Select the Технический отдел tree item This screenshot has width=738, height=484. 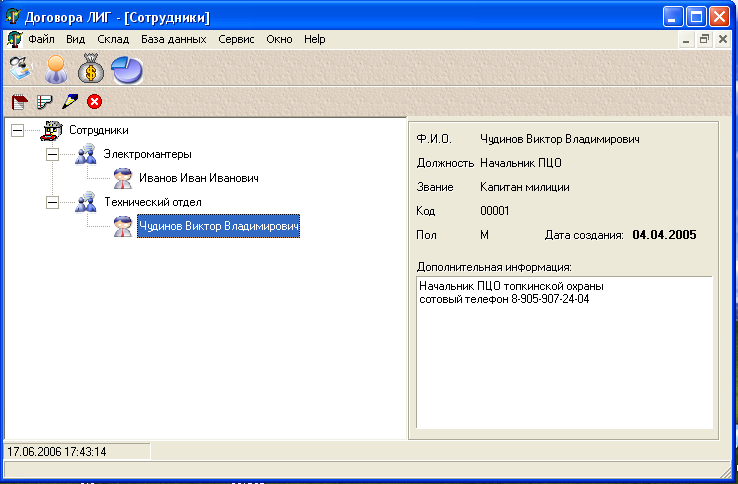pyautogui.click(x=152, y=202)
